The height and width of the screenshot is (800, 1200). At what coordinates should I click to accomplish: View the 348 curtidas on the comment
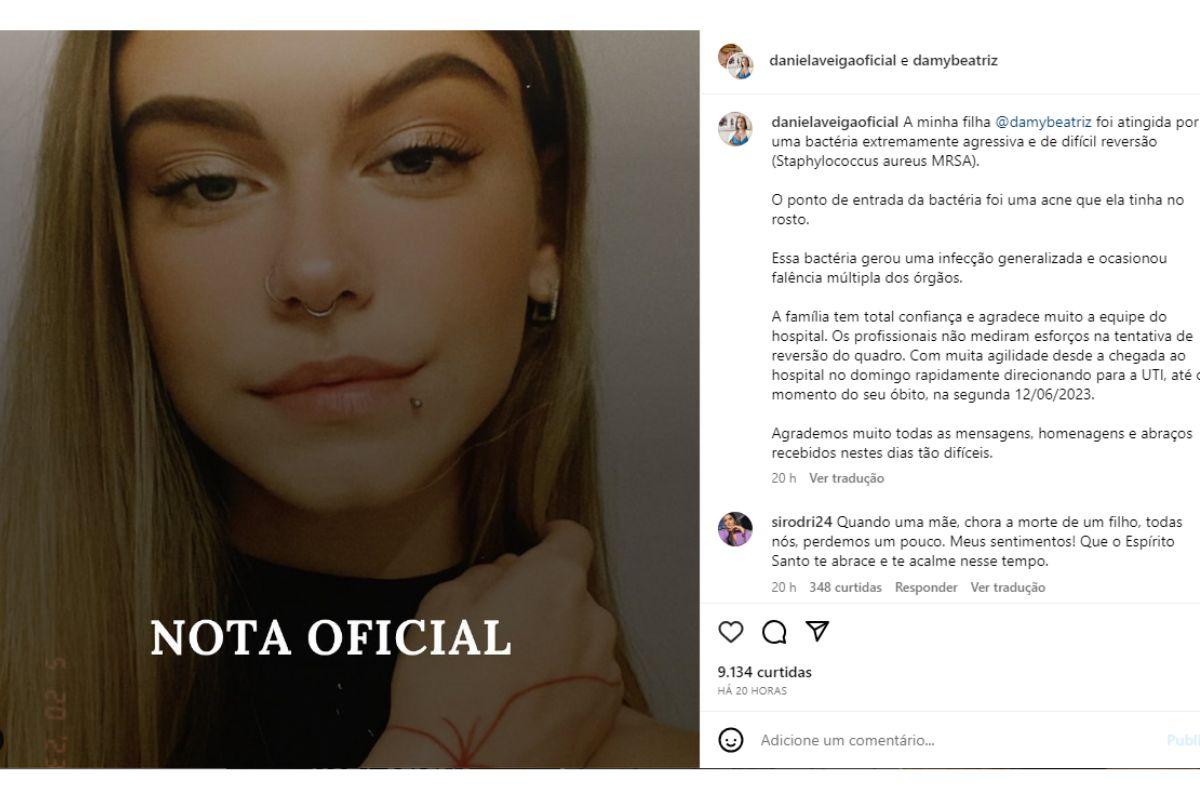845,587
